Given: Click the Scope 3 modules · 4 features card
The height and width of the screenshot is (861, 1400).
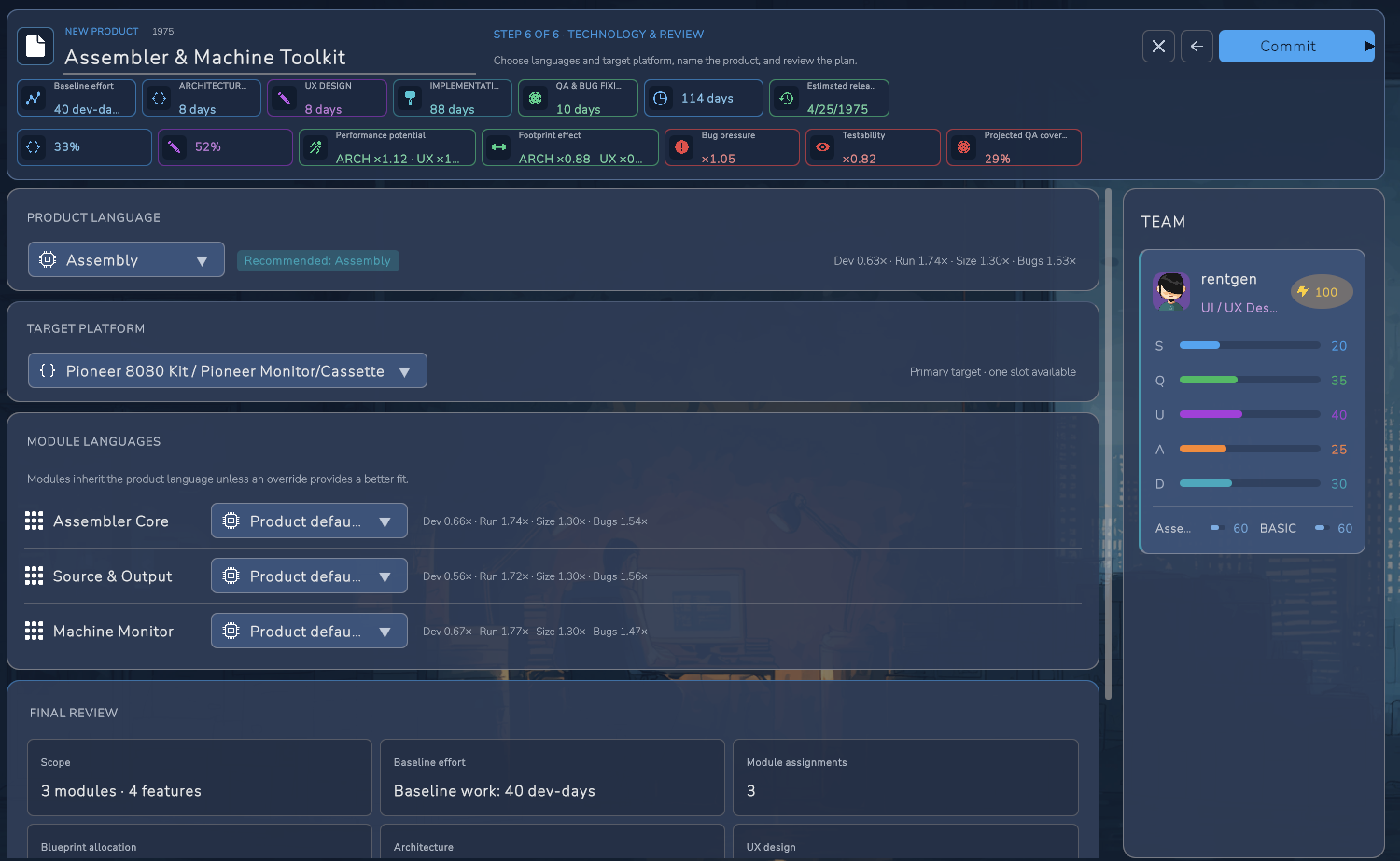Looking at the screenshot, I should (x=199, y=778).
